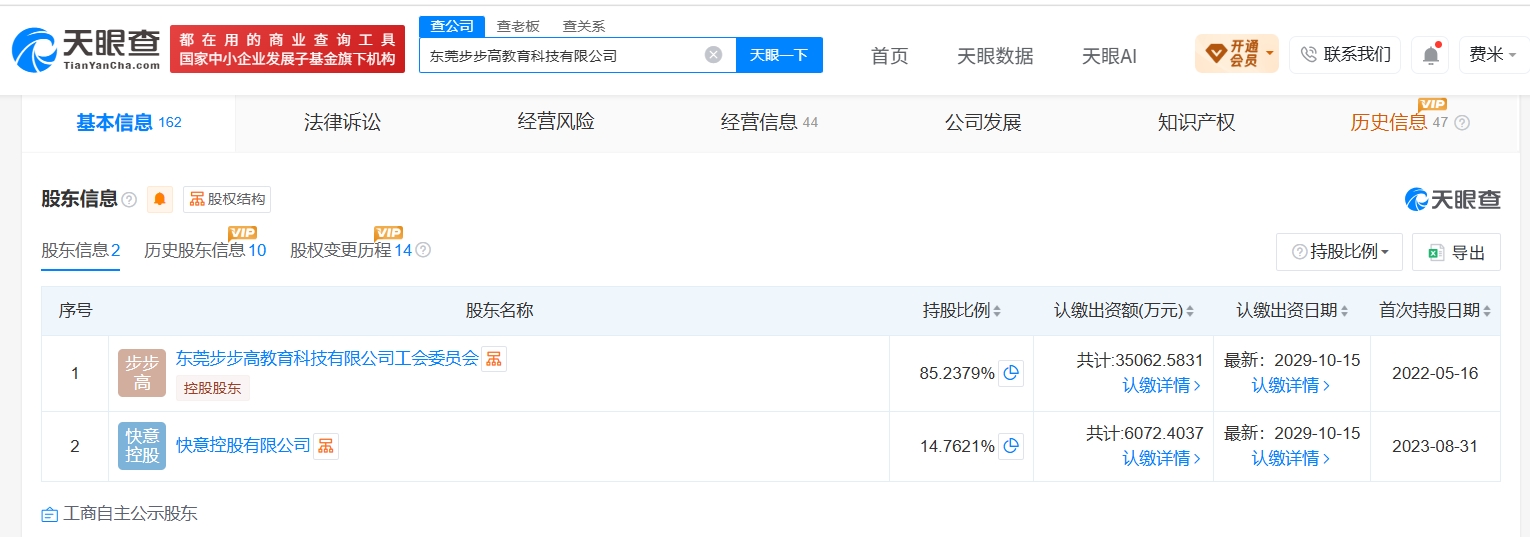Click the 步步高 shareholder logo
This screenshot has width=1530, height=537.
click(x=142, y=373)
